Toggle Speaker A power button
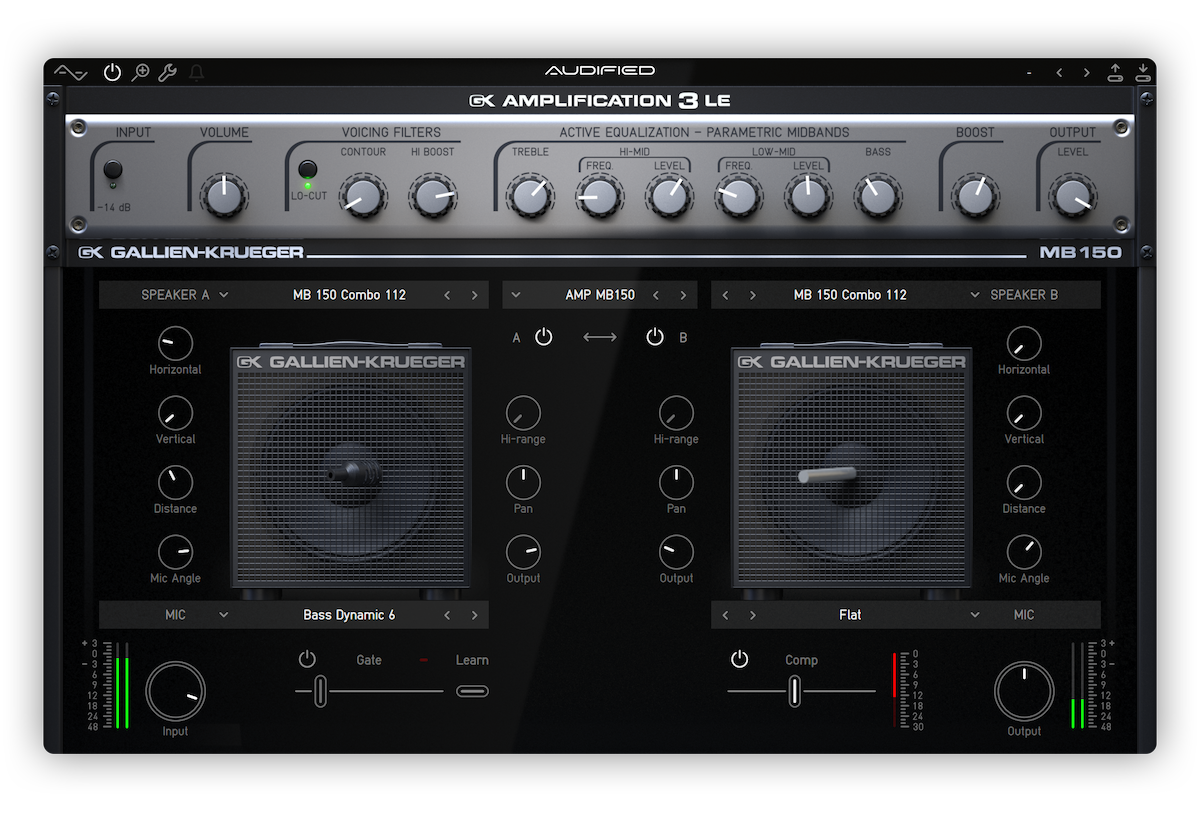Image resolution: width=1200 pixels, height=822 pixels. tap(543, 337)
